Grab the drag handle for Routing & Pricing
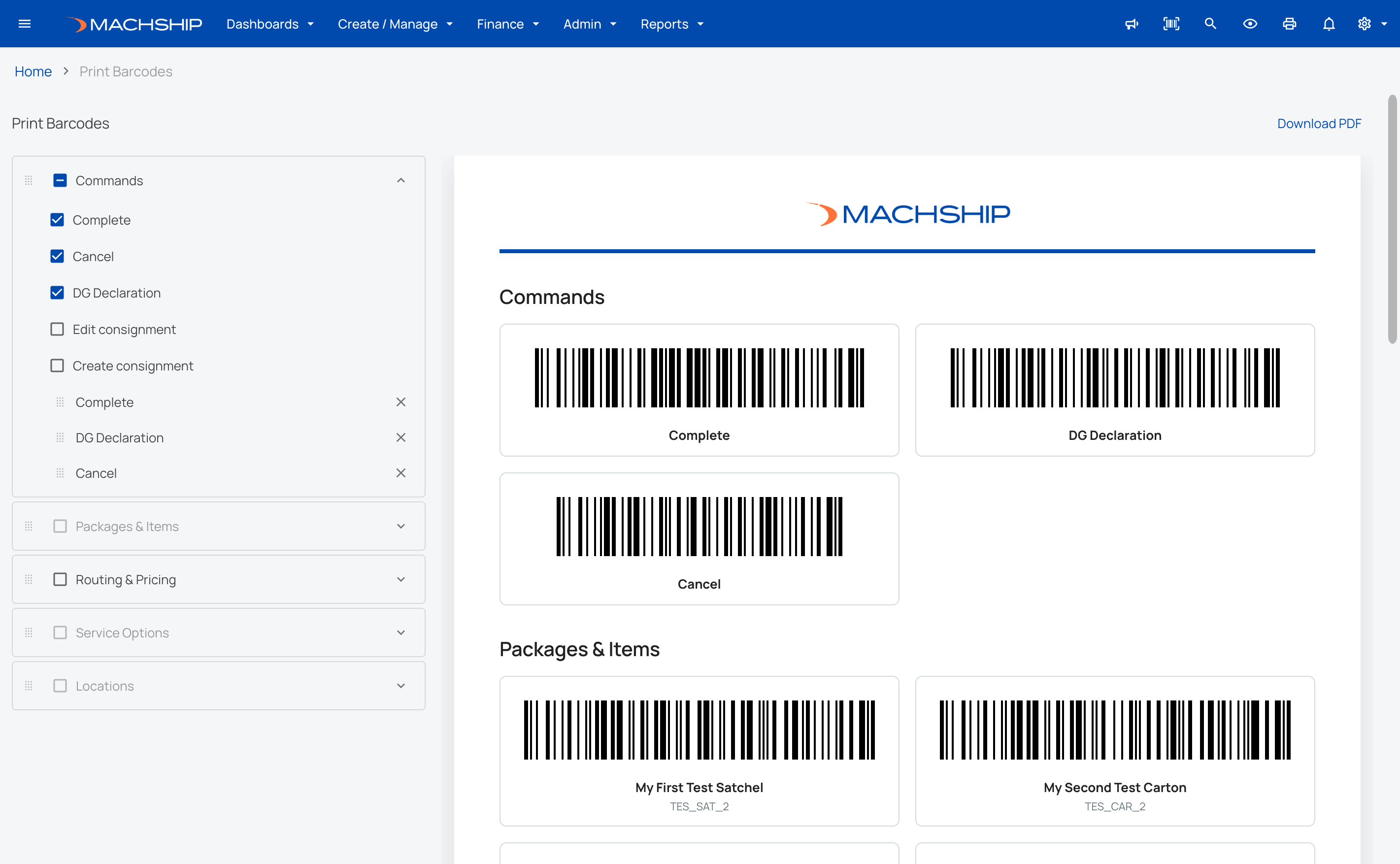 (x=29, y=579)
